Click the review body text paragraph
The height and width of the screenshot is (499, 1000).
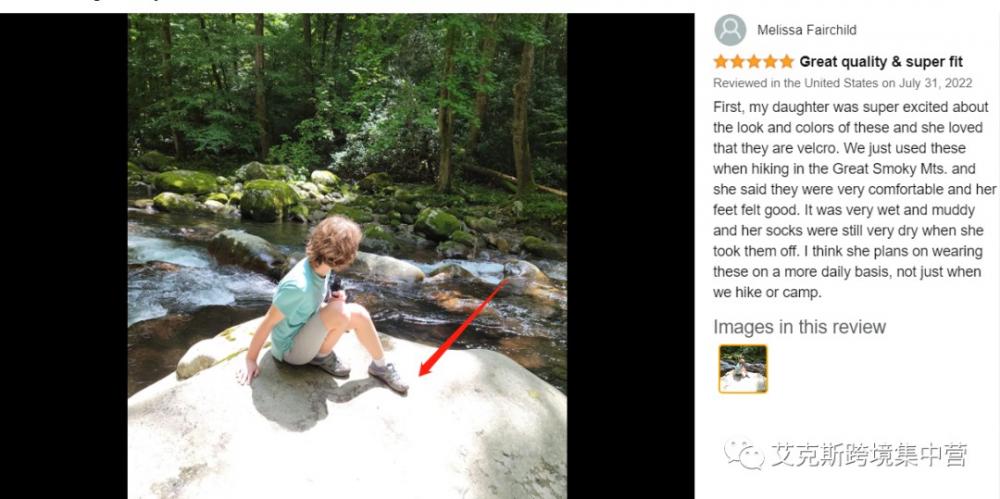tap(853, 199)
